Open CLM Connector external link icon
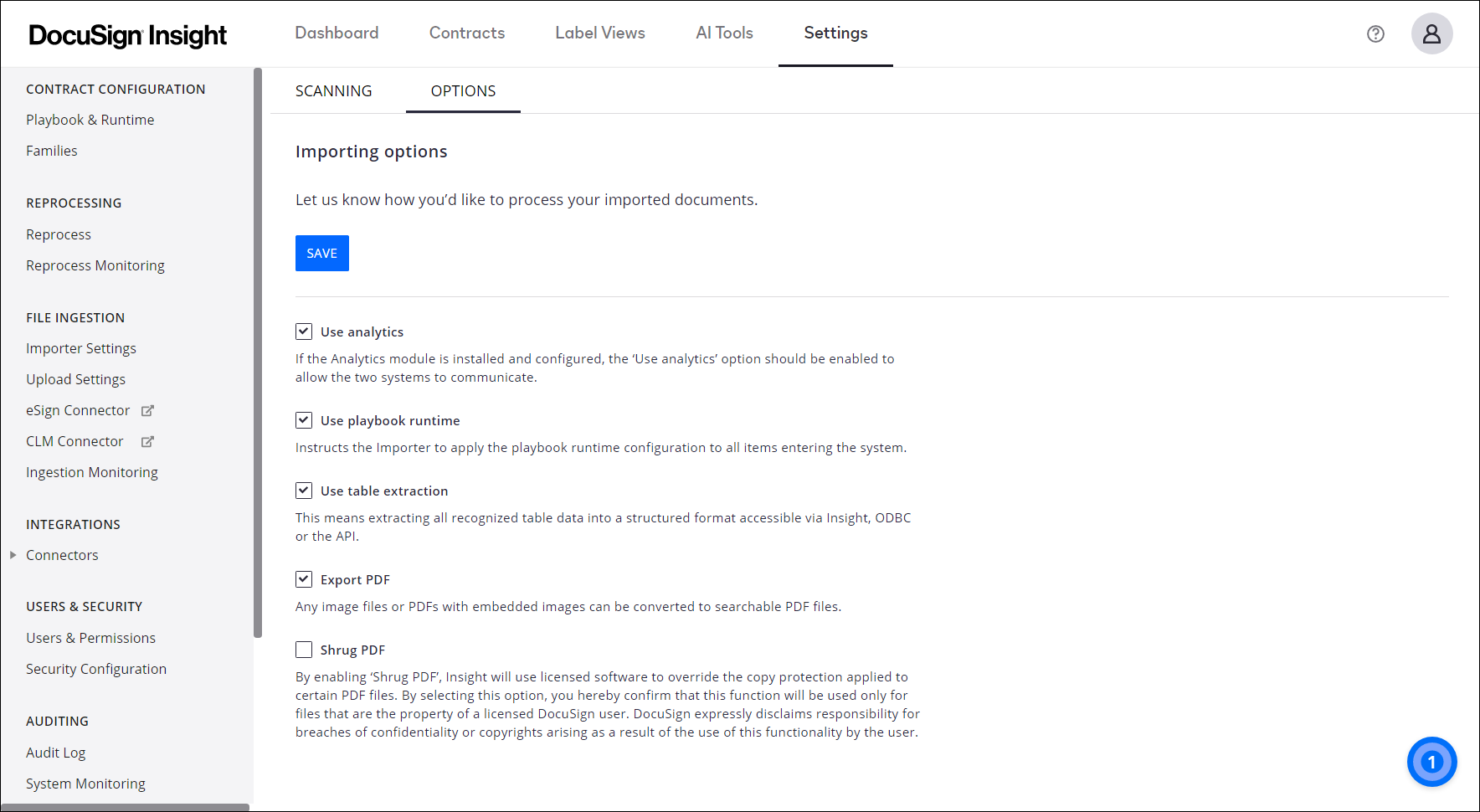1480x812 pixels. click(147, 441)
